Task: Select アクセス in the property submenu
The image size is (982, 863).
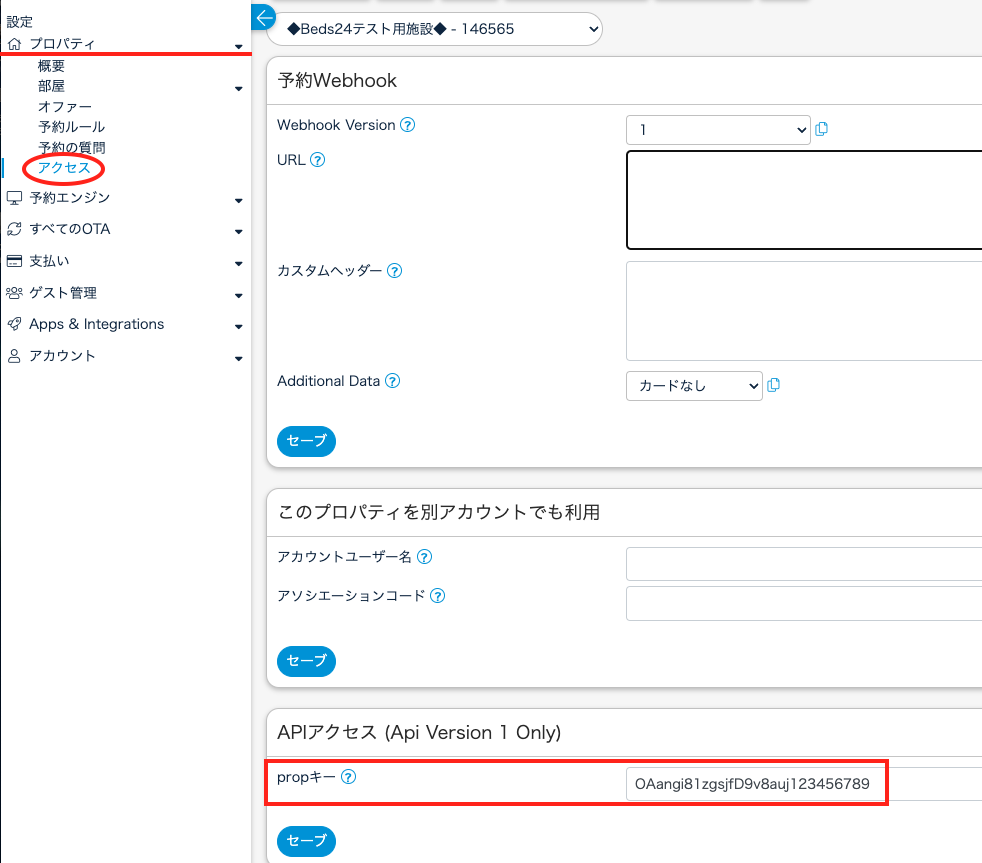Action: coord(64,168)
